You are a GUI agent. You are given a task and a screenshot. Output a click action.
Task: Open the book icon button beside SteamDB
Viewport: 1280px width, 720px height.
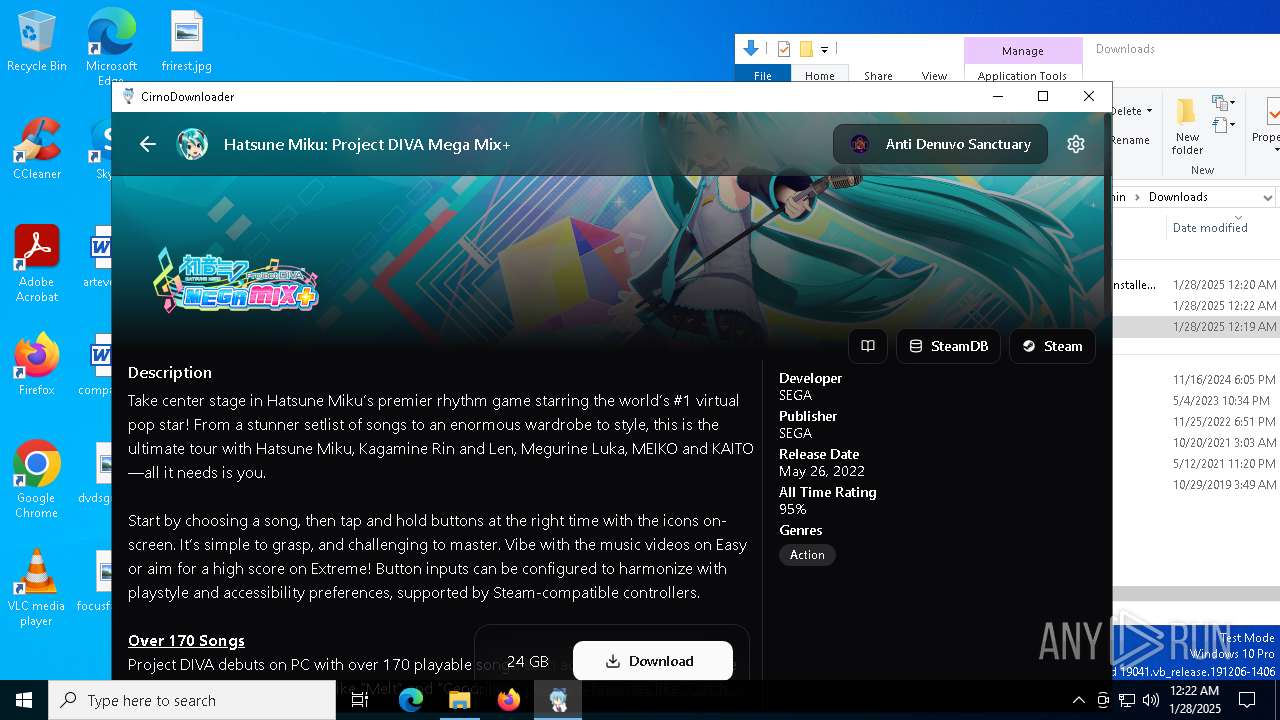coord(868,346)
